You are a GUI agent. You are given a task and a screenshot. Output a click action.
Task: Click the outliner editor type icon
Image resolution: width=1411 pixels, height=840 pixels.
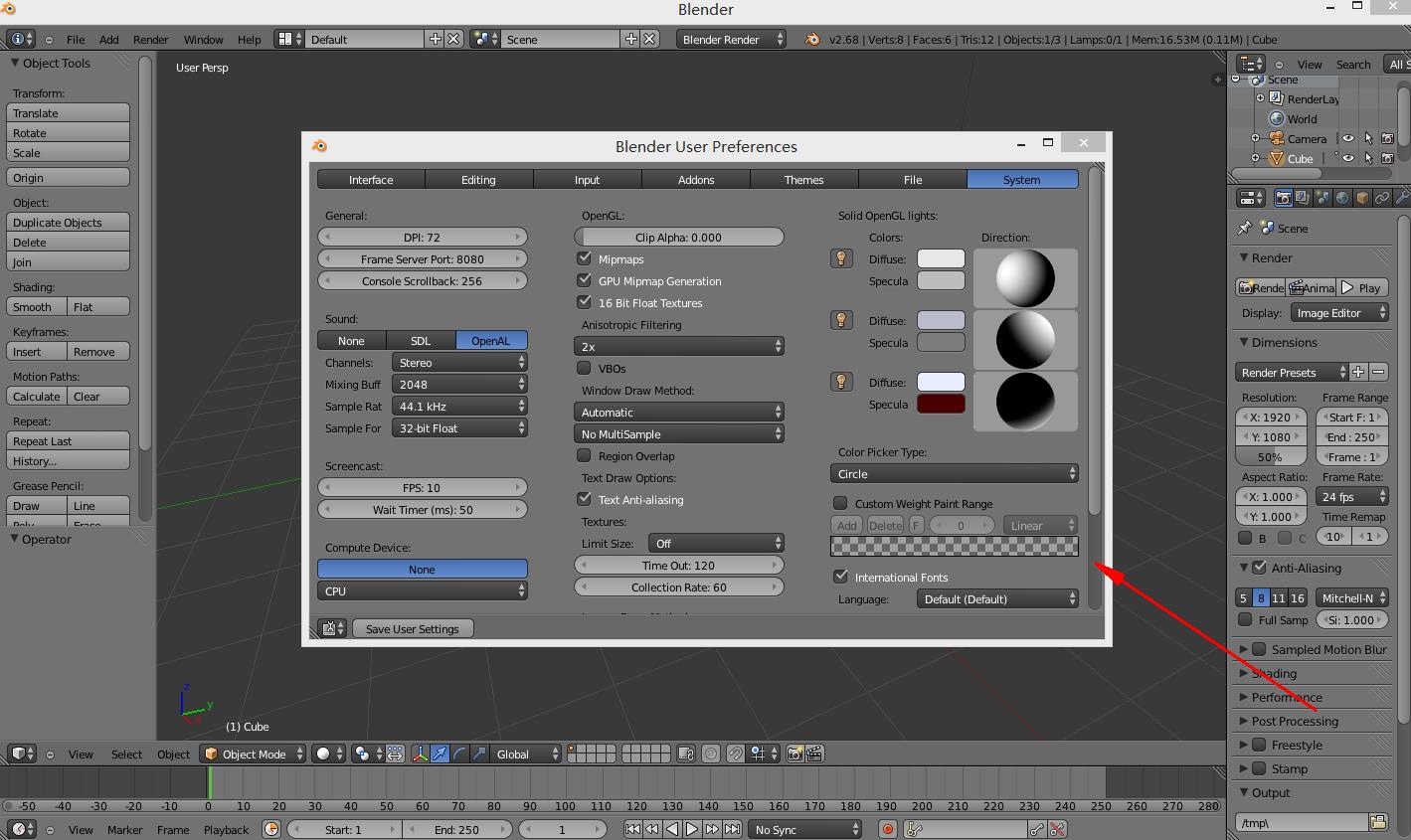point(1250,64)
